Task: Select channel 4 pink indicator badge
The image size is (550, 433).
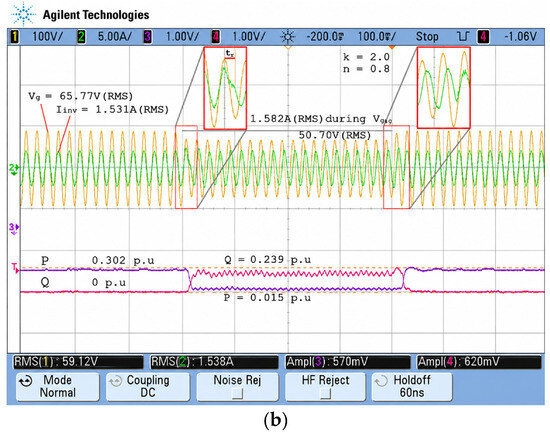Action: [215, 36]
